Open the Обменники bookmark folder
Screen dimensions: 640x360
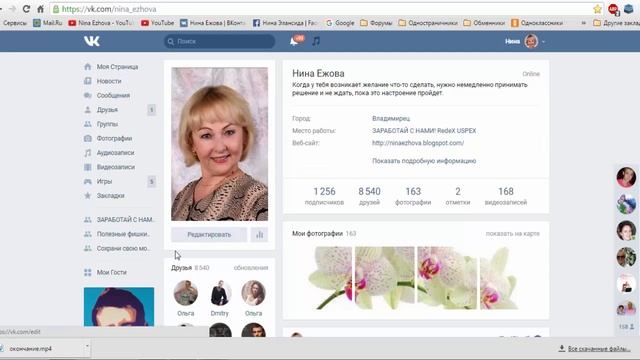tap(484, 23)
